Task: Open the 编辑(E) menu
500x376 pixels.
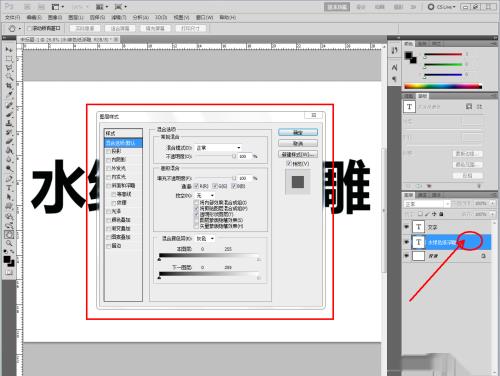Action: click(x=34, y=17)
